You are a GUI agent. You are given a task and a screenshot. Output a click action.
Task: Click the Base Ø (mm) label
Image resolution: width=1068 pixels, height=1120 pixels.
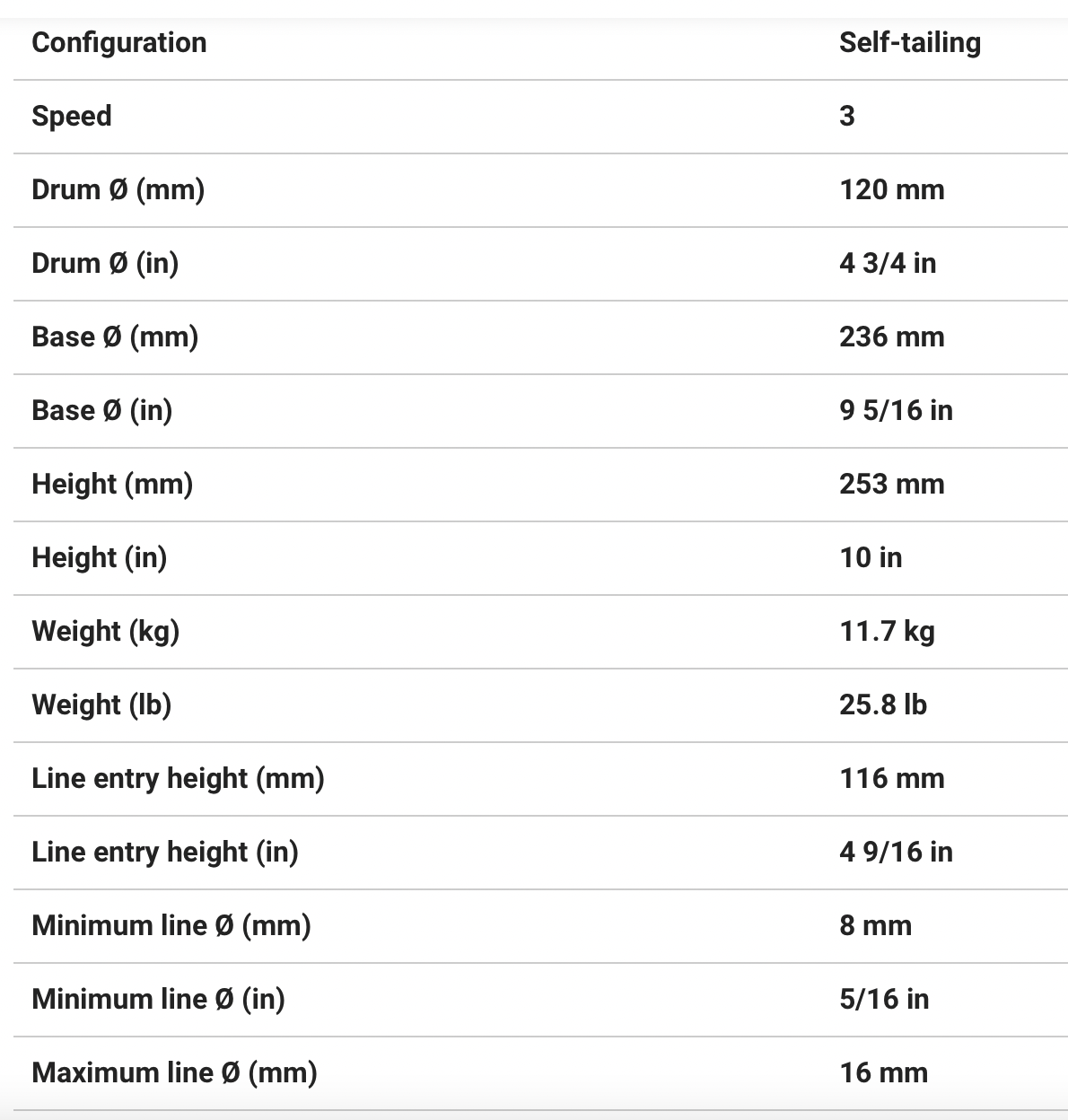(x=115, y=337)
